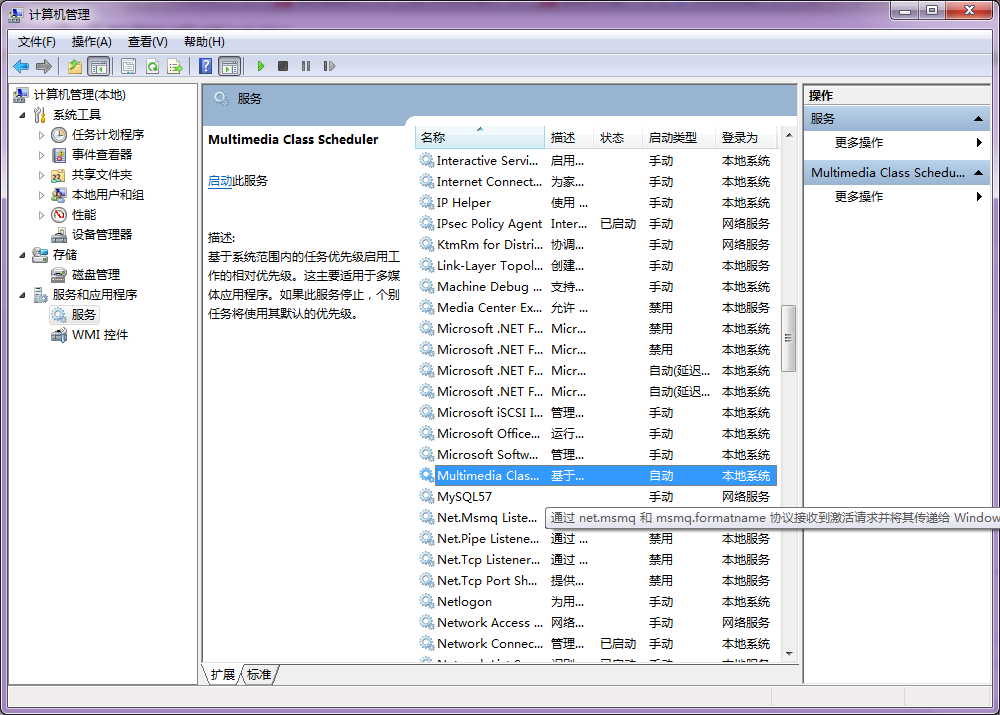Sort services by 名称 column header
This screenshot has height=715, width=1000.
480,137
